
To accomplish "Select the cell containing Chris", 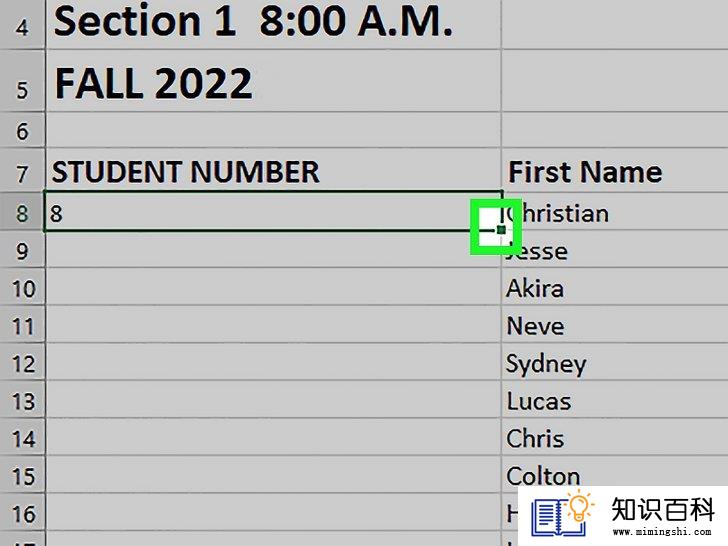I will coord(615,438).
